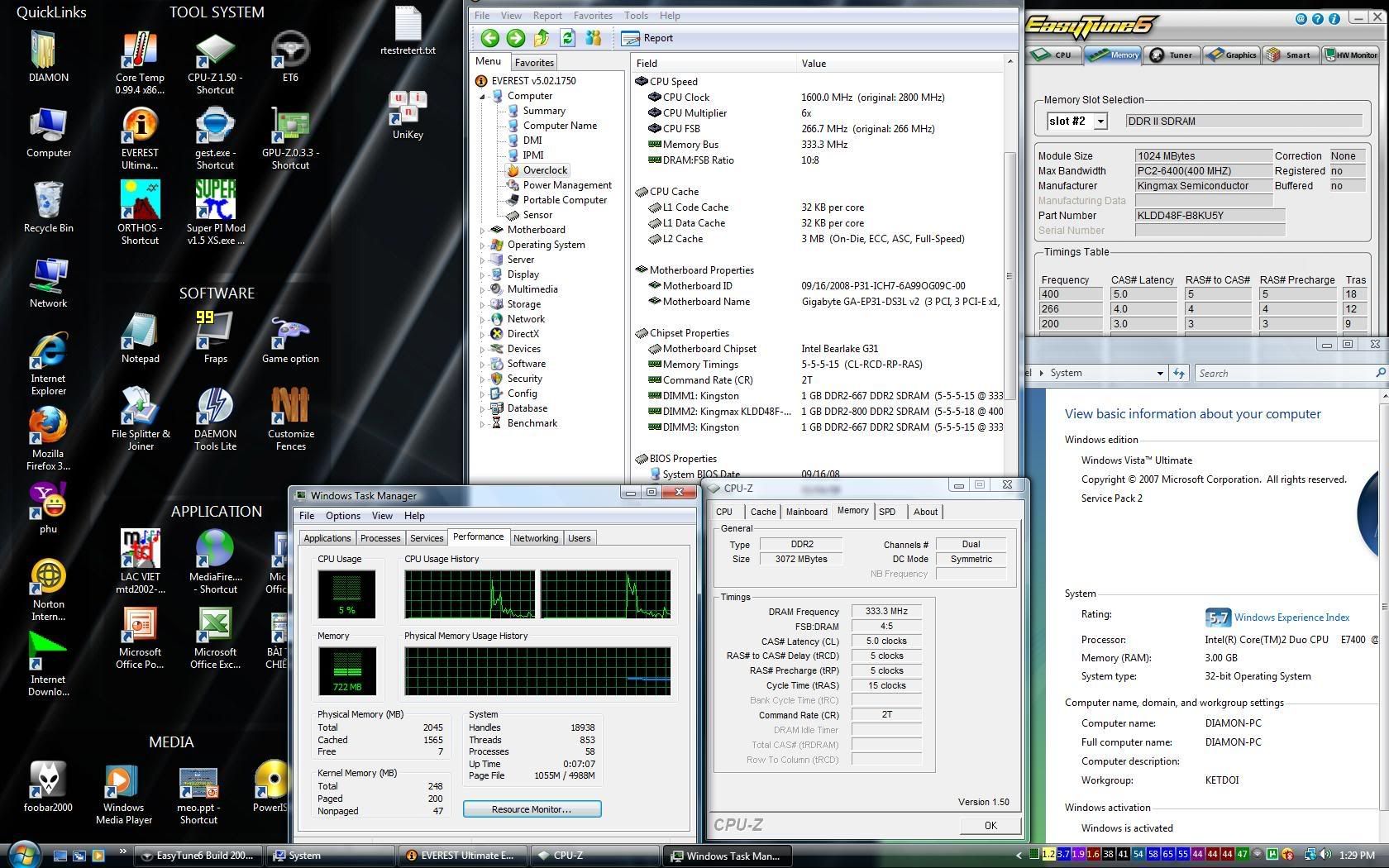This screenshot has width=1389, height=868.
Task: Select CPU Clock row in EVEREST
Action: [x=819, y=98]
